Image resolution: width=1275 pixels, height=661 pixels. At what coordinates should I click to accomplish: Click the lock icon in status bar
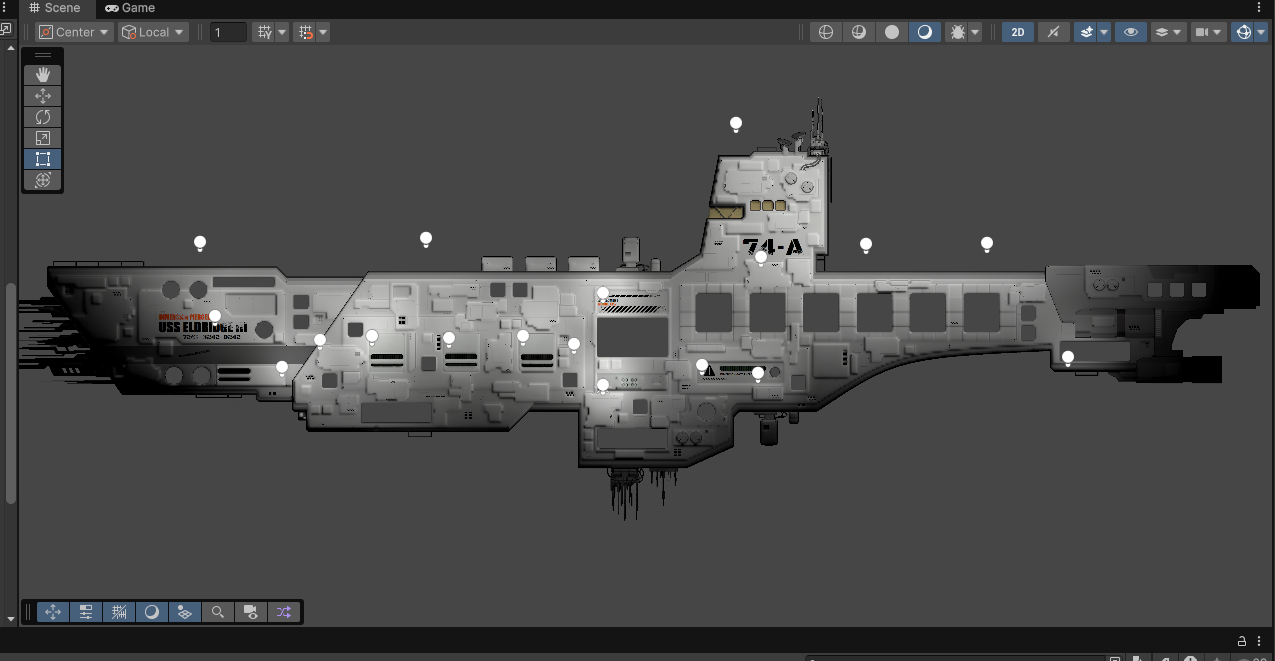(1242, 641)
